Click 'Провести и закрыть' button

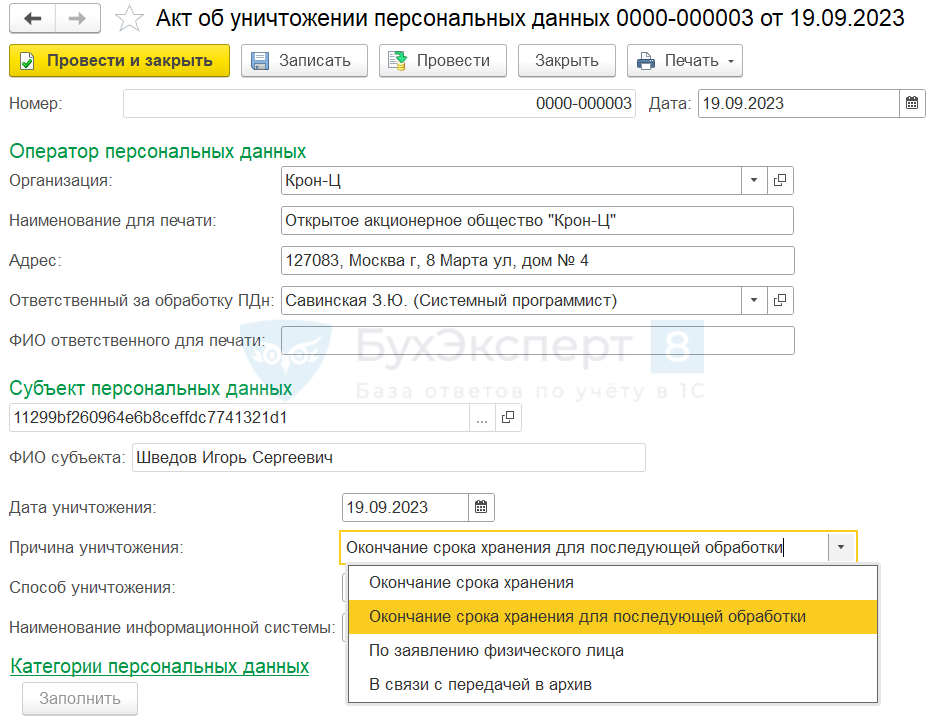point(119,61)
